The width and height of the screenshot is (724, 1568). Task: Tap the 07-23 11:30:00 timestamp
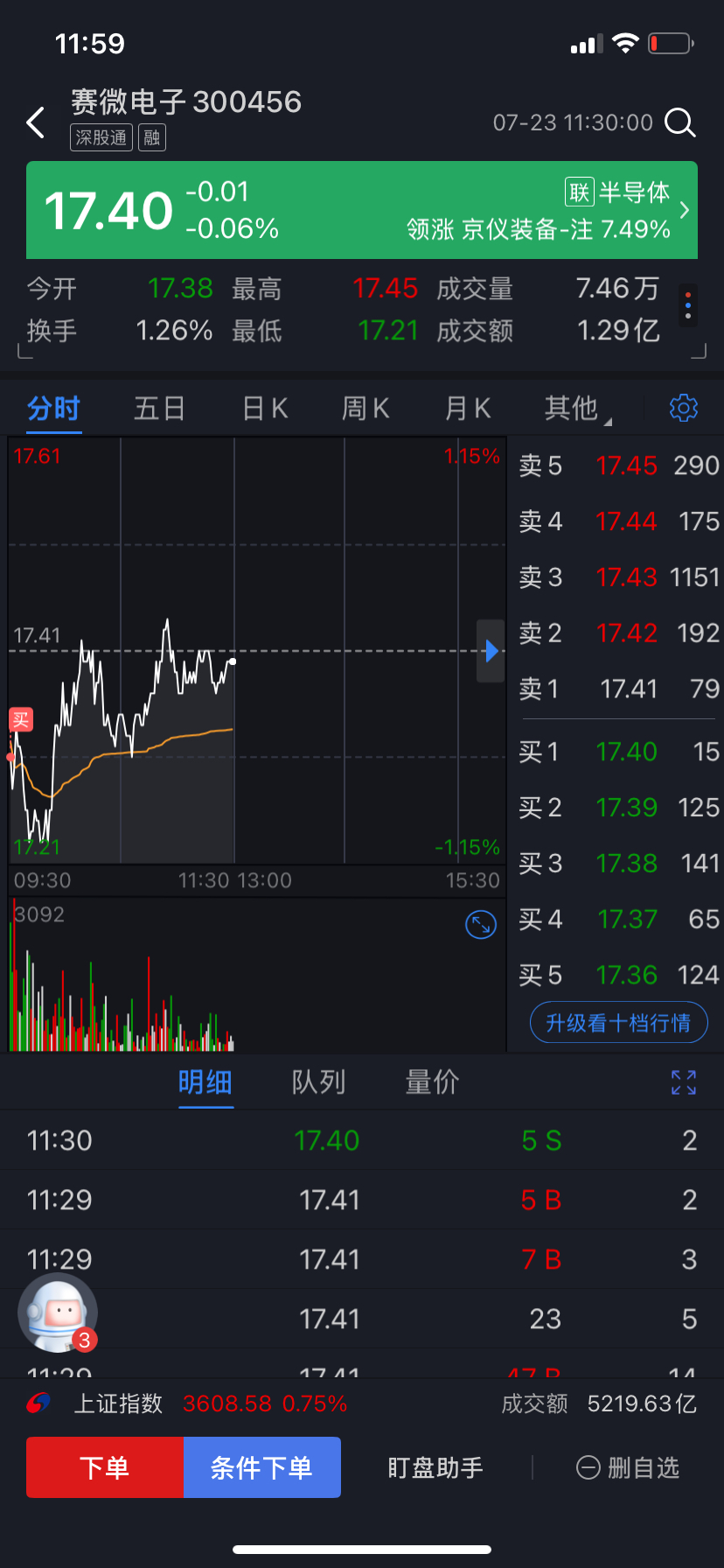(x=573, y=122)
